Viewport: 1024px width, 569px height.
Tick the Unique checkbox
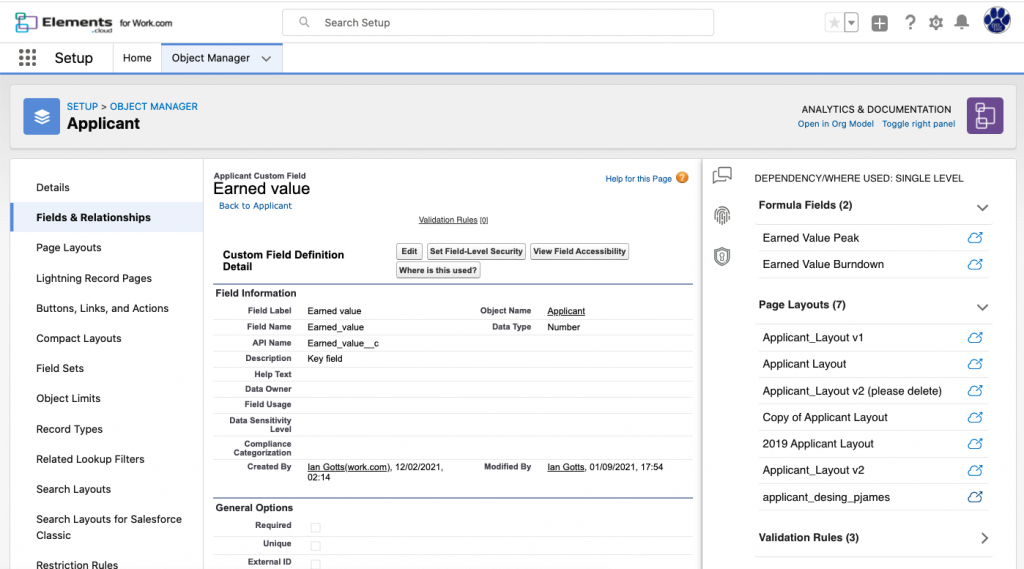pos(316,545)
